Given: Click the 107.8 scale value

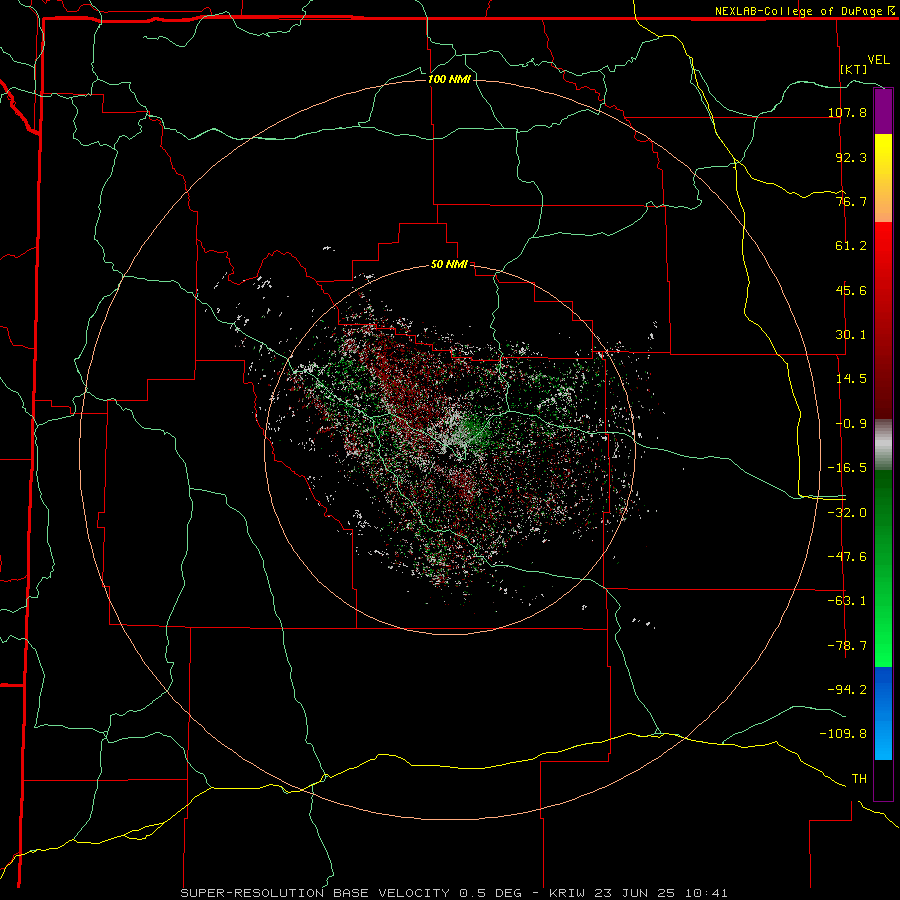Looking at the screenshot, I should (847, 112).
